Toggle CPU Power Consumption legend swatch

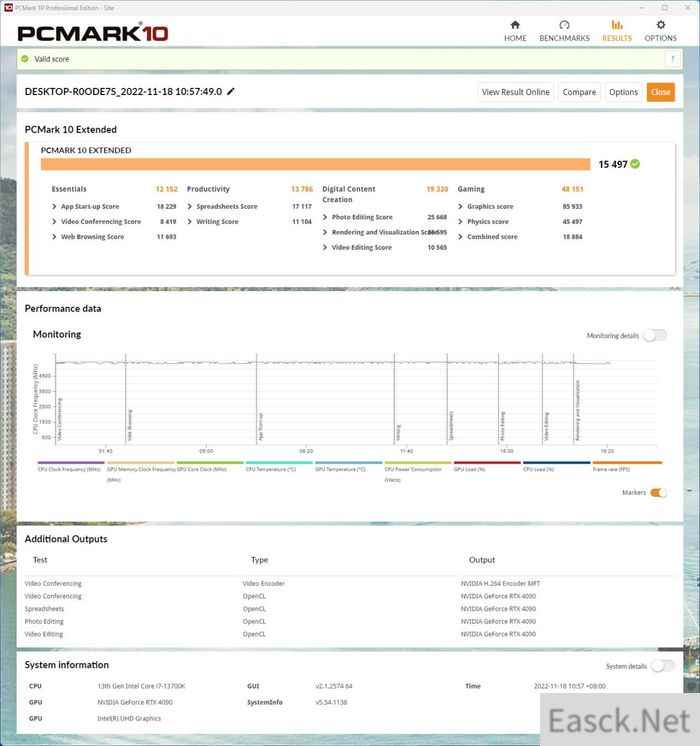click(x=418, y=462)
